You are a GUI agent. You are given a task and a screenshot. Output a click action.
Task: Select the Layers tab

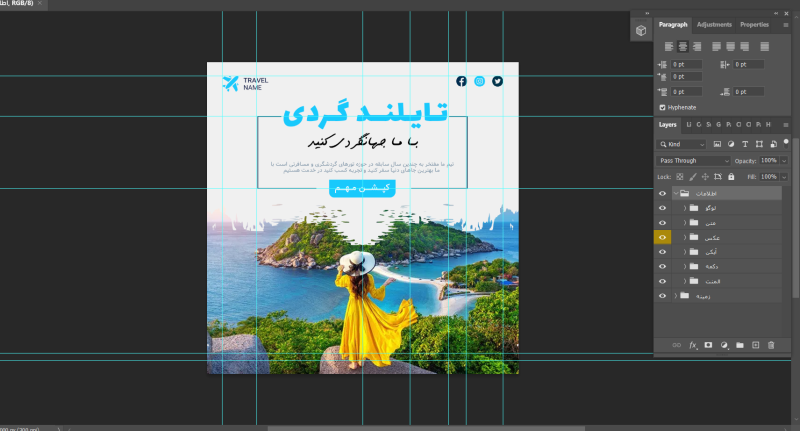point(667,124)
